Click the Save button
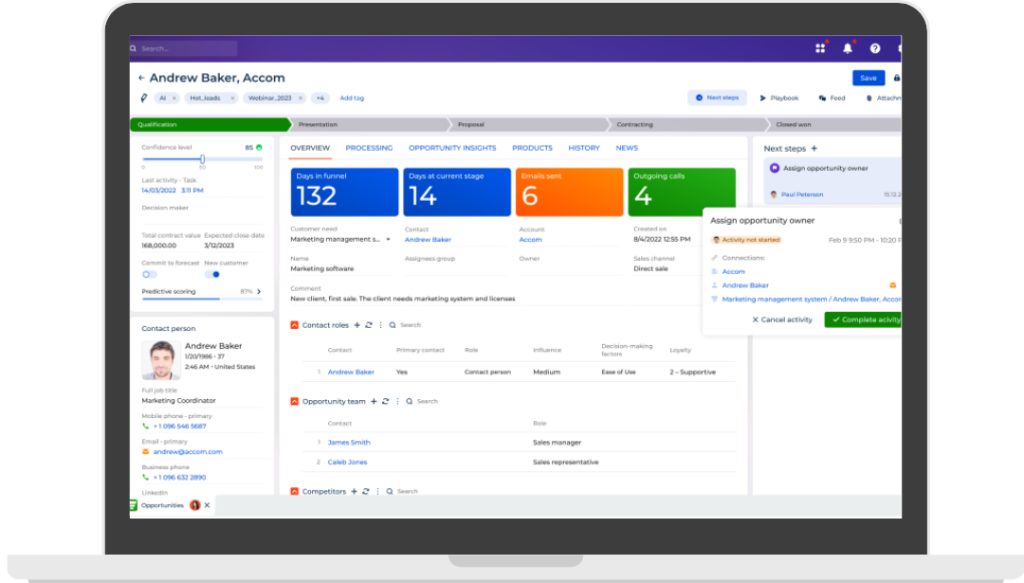Screen dimensions: 1024x583 tap(867, 78)
